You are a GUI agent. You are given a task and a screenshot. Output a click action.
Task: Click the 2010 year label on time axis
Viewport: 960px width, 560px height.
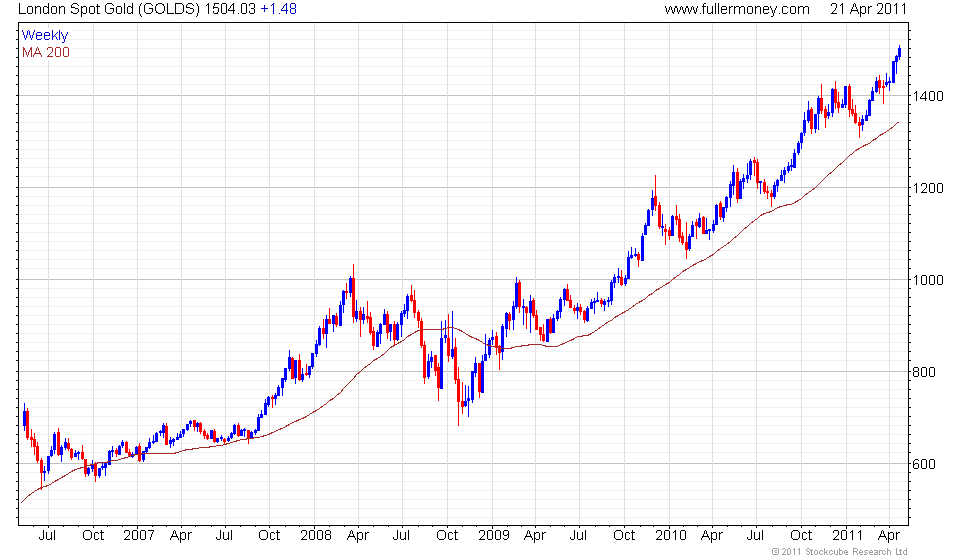(670, 536)
